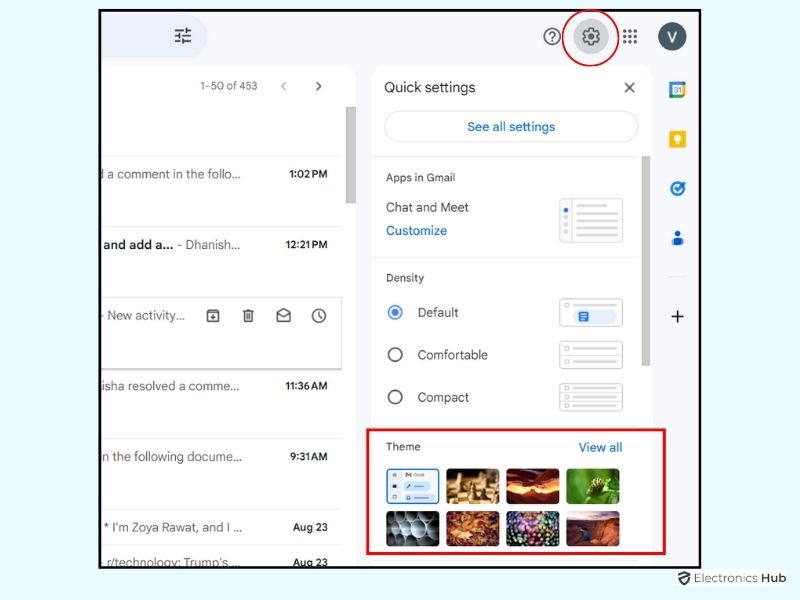Select the Comfortable density option
This screenshot has height=600, width=800.
click(395, 355)
